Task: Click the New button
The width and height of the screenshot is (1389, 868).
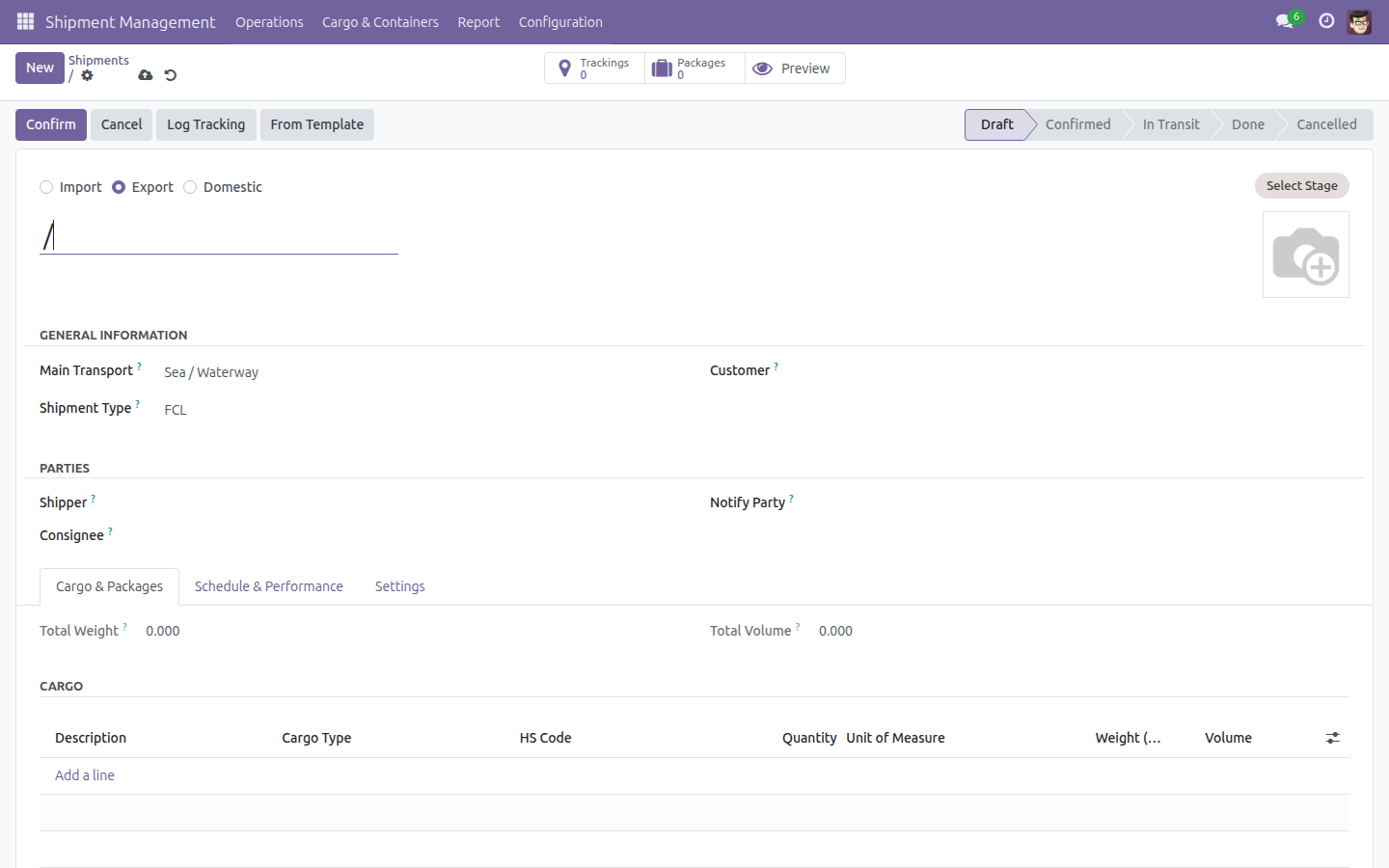Action: 40,68
